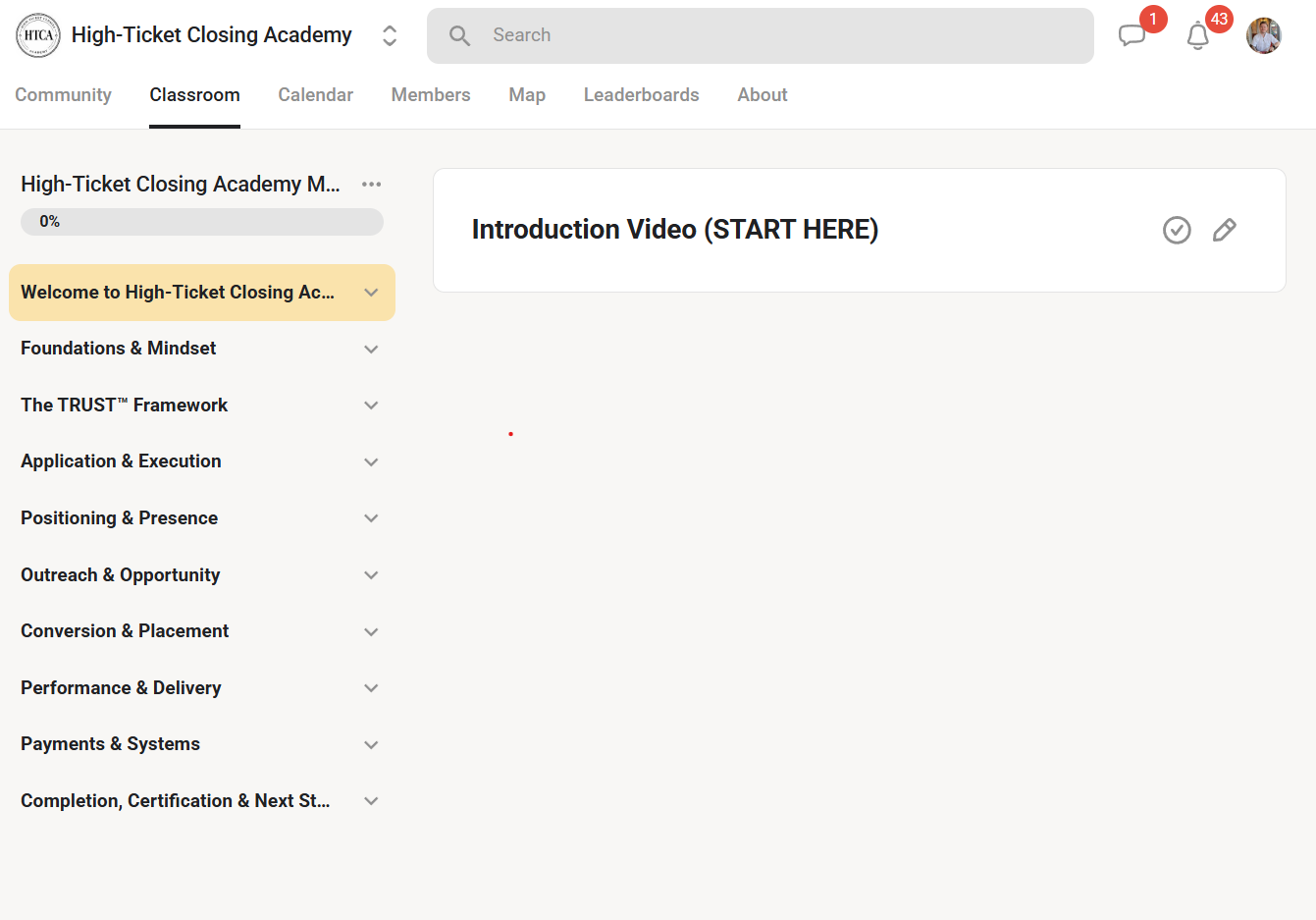The width and height of the screenshot is (1316, 920).
Task: Open the Introduction Video (START HERE) lesson title
Action: click(x=675, y=230)
